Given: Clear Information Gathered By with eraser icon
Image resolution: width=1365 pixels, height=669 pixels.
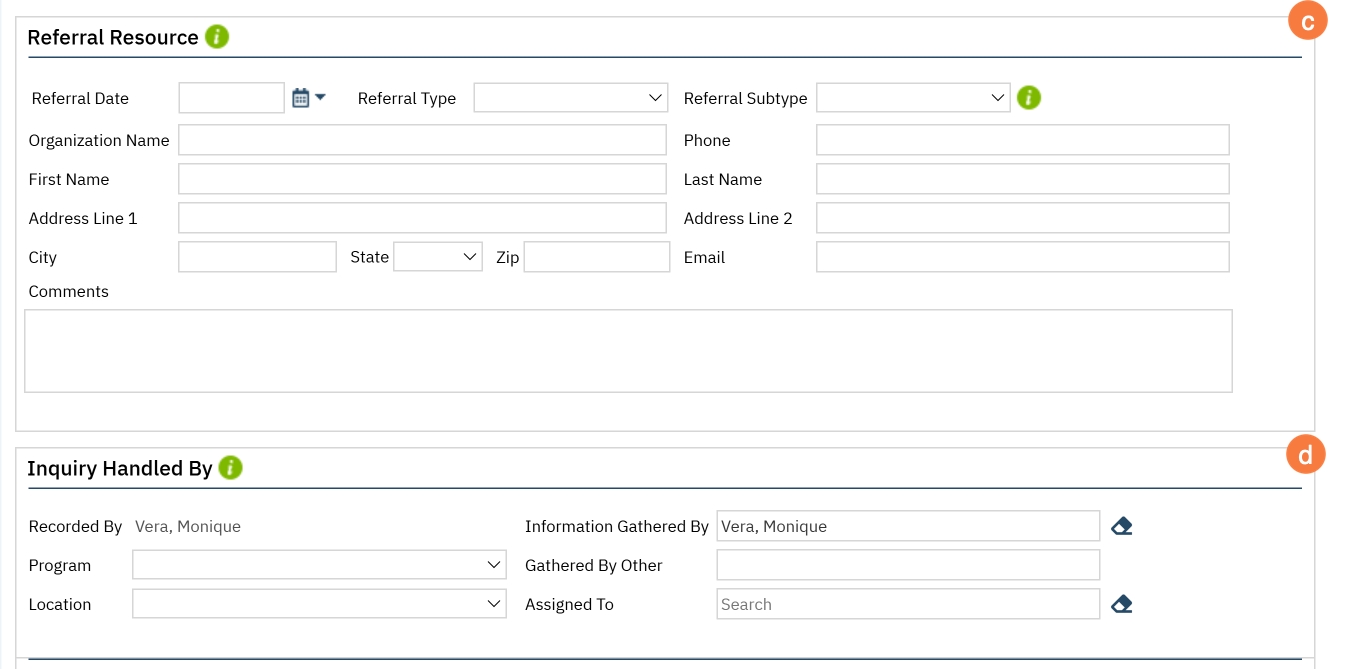Looking at the screenshot, I should (x=1122, y=526).
